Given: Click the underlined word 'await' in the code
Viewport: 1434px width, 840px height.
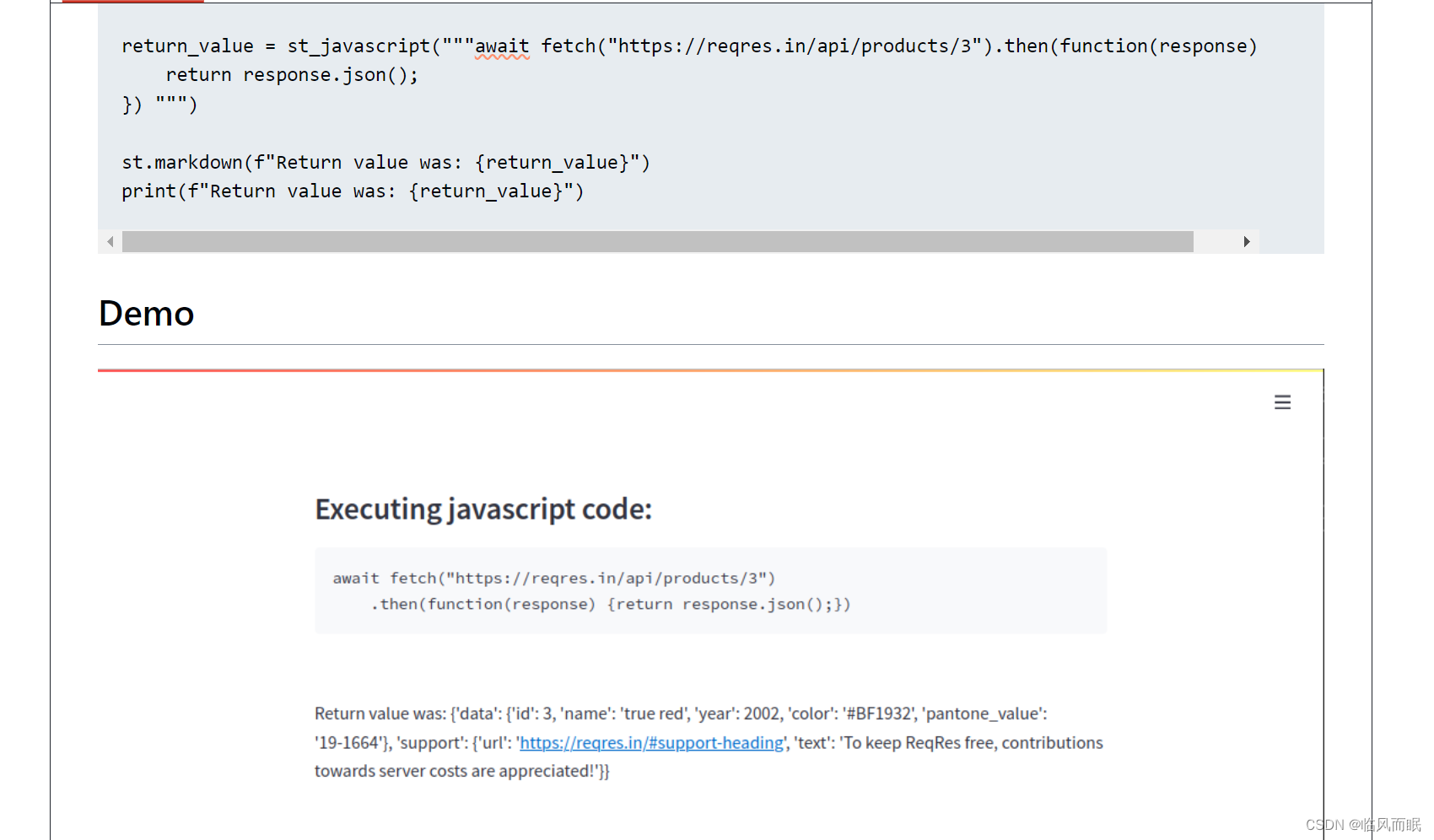Looking at the screenshot, I should tap(502, 46).
